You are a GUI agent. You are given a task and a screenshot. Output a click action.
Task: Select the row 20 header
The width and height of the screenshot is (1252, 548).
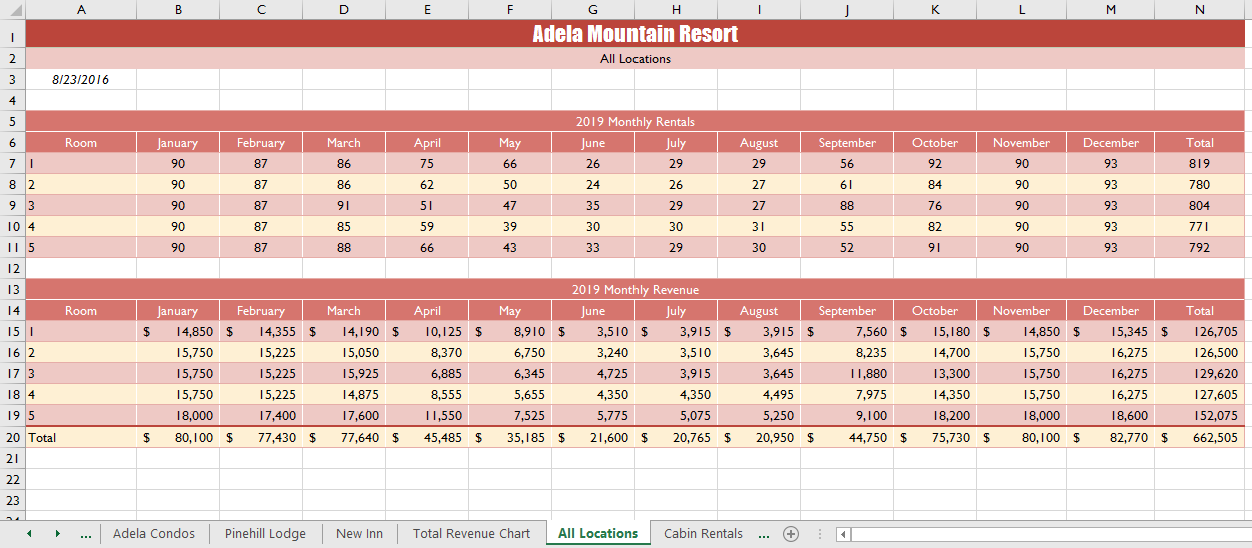pyautogui.click(x=12, y=437)
